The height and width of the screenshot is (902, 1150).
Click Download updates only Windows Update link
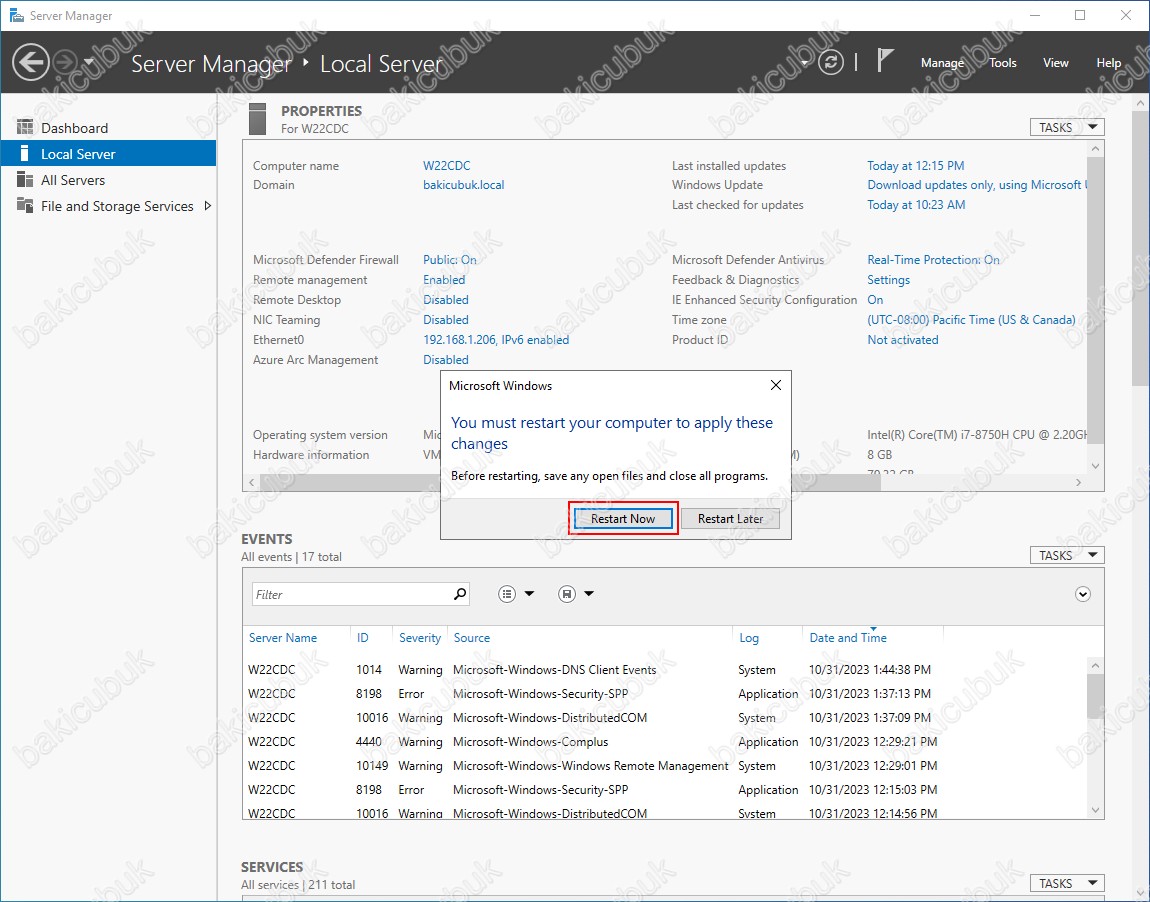pos(977,185)
